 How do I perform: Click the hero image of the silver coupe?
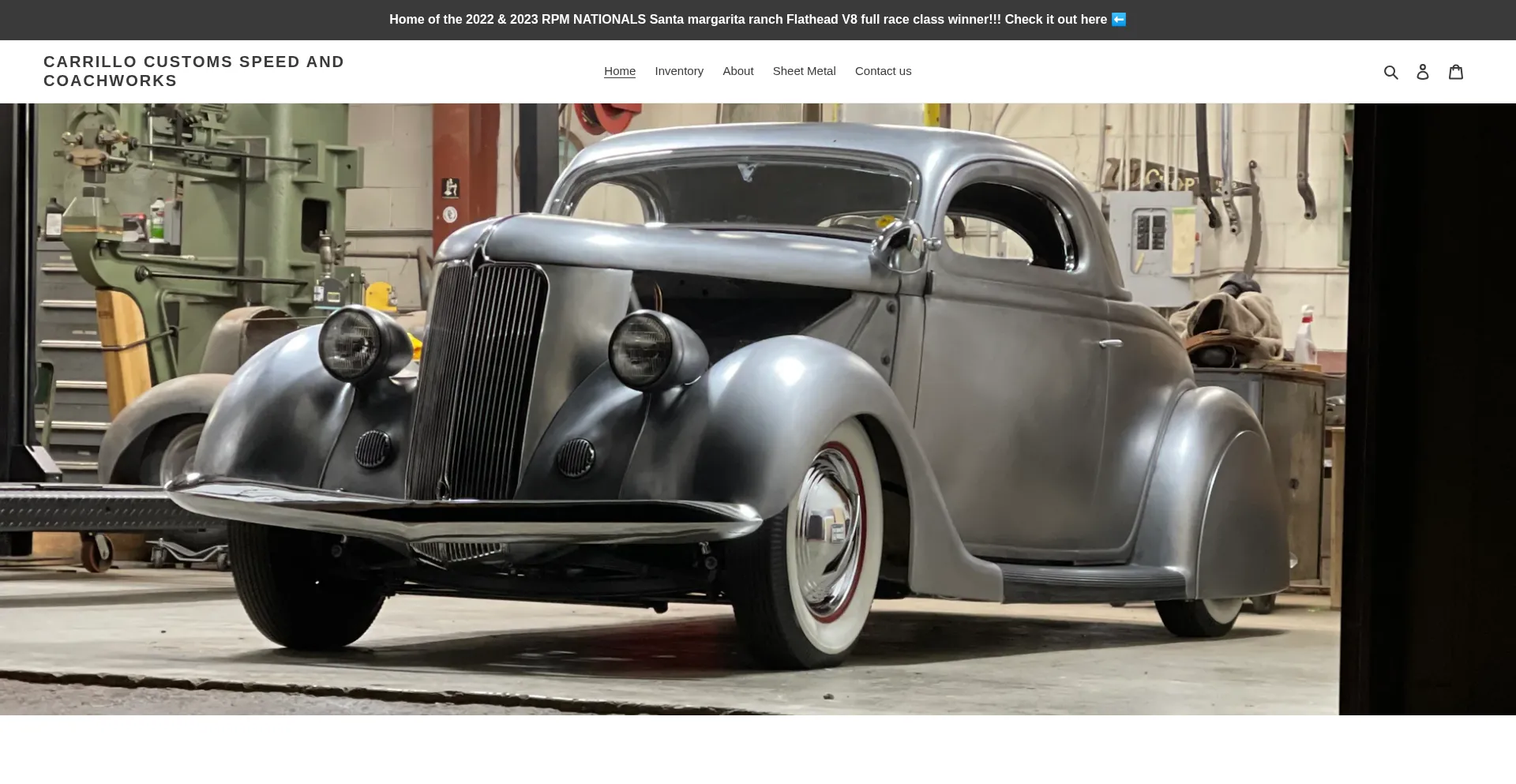tap(758, 409)
